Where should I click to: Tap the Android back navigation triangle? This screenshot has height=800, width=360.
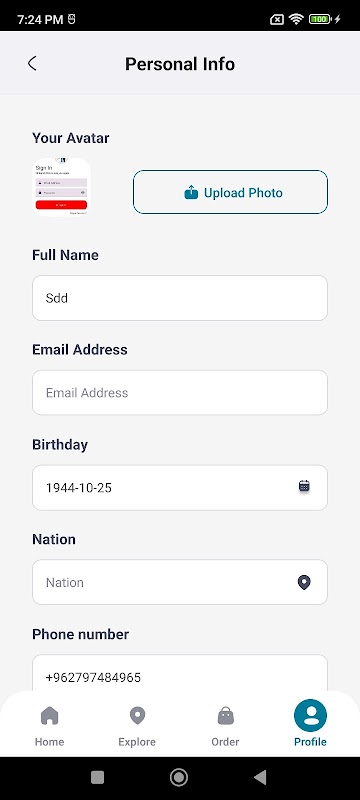pyautogui.click(x=260, y=777)
